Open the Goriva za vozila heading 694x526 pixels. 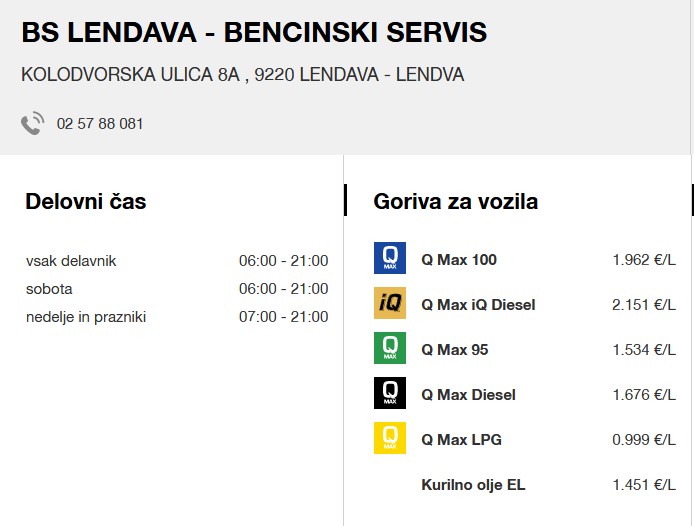[x=456, y=202]
